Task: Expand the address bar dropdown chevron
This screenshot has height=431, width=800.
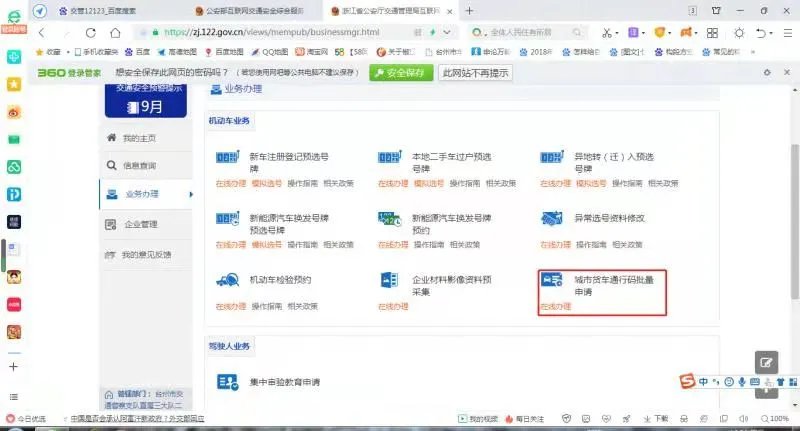Action: [x=447, y=33]
